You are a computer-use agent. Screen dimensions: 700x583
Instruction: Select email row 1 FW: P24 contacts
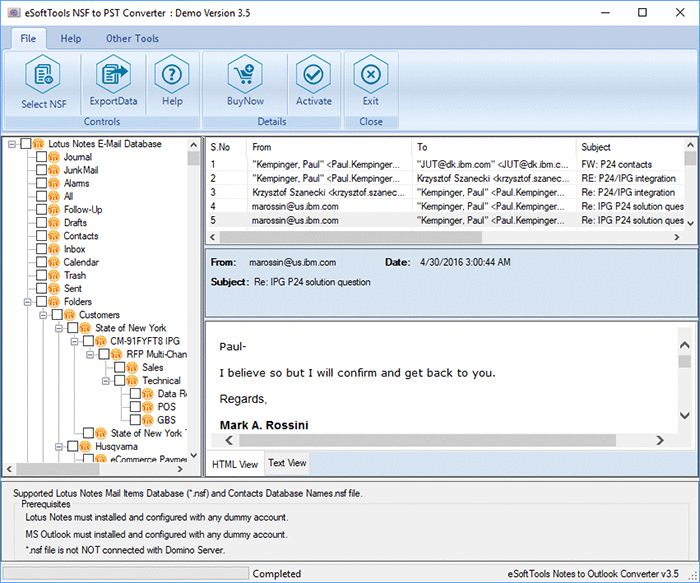coord(446,164)
